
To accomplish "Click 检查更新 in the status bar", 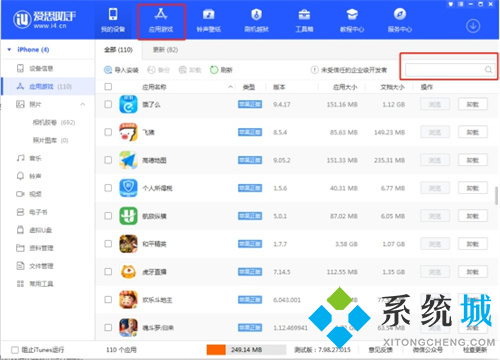I will point(475,350).
